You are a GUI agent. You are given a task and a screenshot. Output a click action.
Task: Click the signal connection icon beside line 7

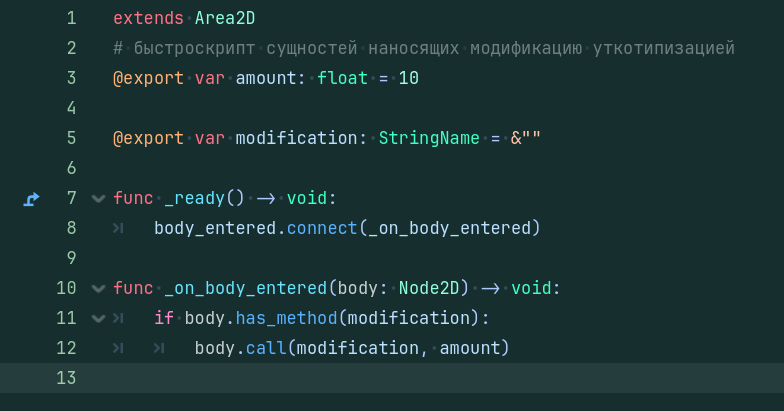(32, 199)
